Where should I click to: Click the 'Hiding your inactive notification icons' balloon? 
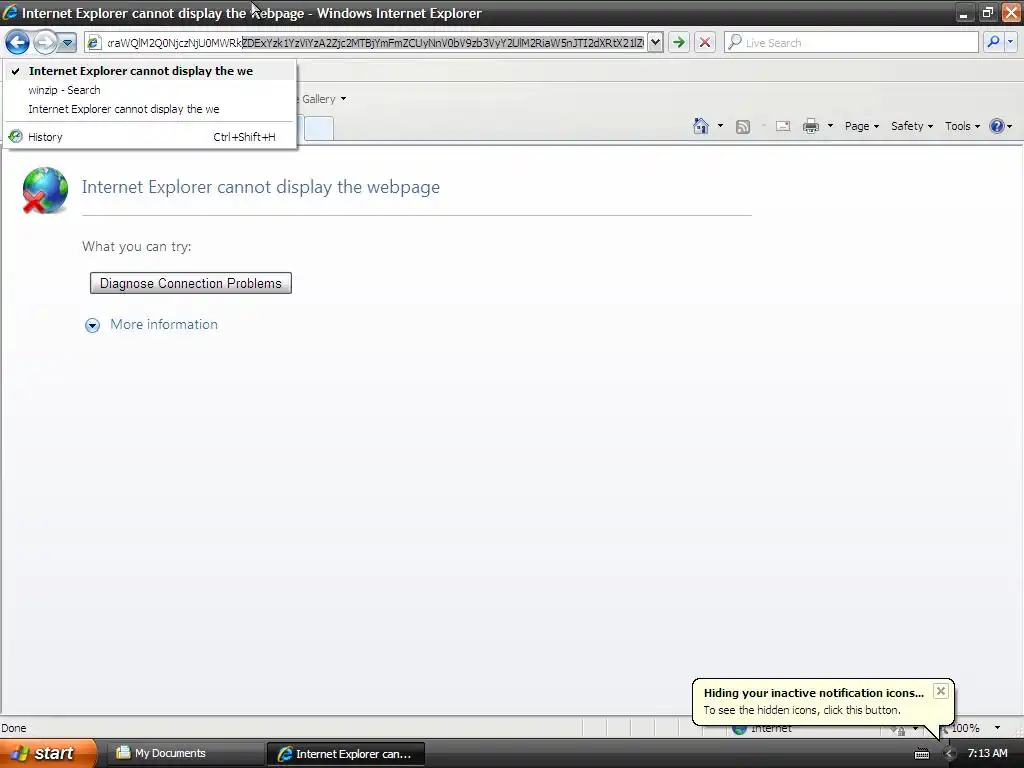(x=823, y=702)
